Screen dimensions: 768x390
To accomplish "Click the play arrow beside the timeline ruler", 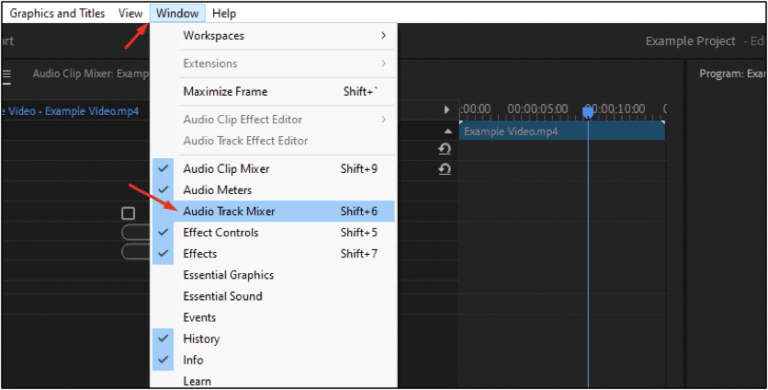I will coord(446,109).
